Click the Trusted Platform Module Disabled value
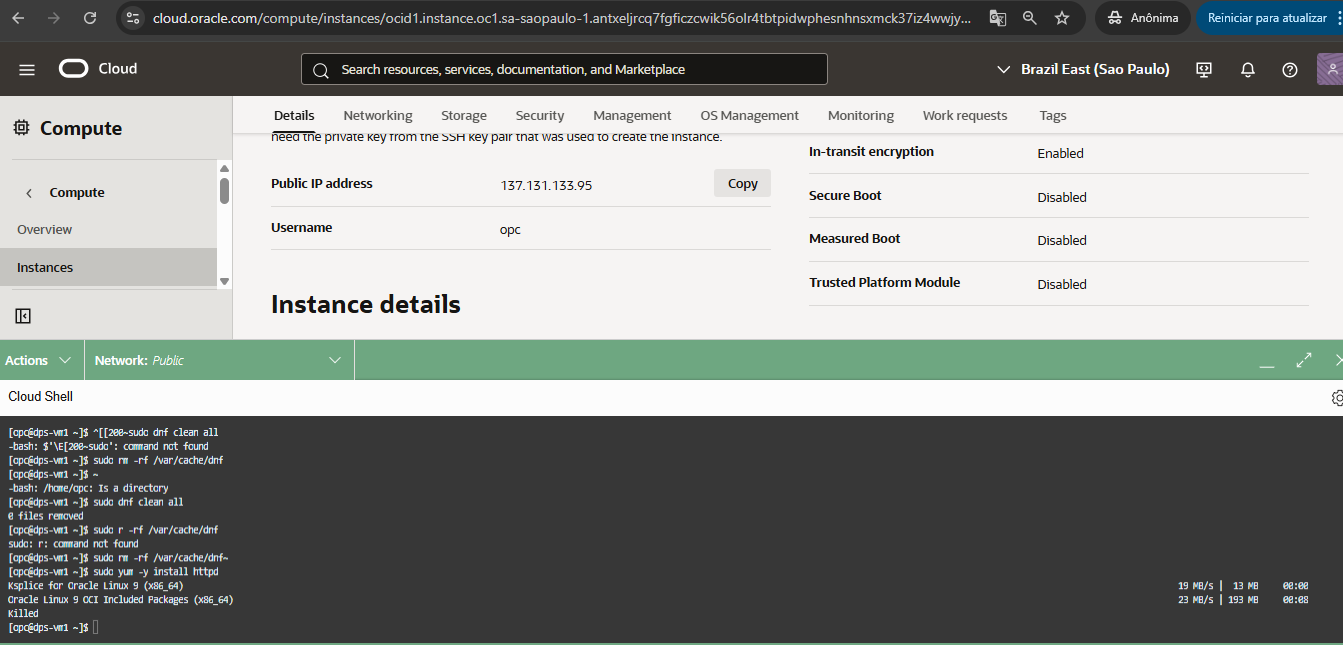This screenshot has width=1343, height=645. click(1062, 284)
